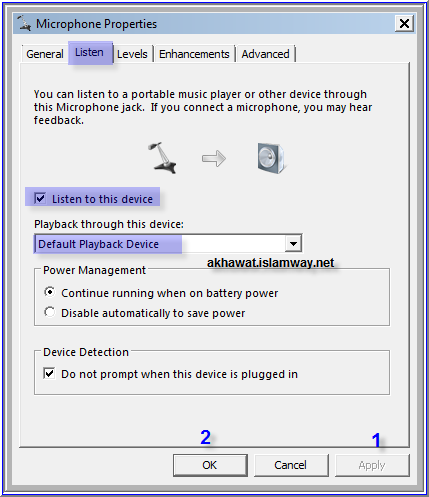Go to the Enhancements tab

pyautogui.click(x=194, y=54)
